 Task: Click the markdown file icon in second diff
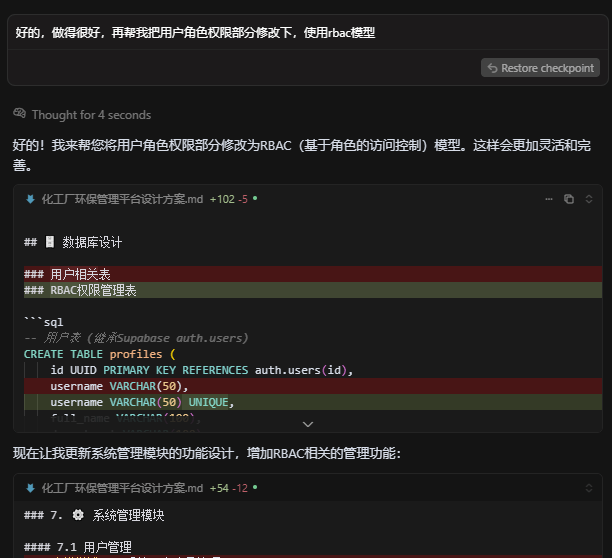(31, 488)
